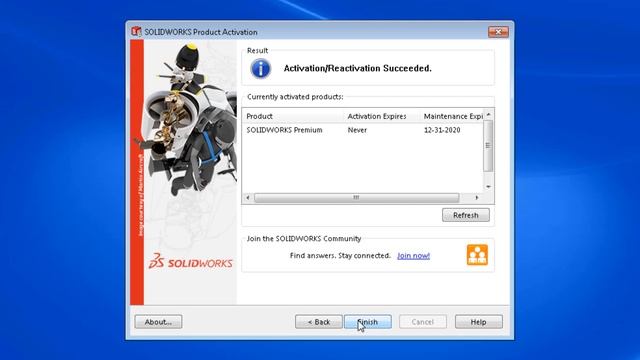Click the blue information icon in Result
This screenshot has height=360, width=640.
point(260,68)
